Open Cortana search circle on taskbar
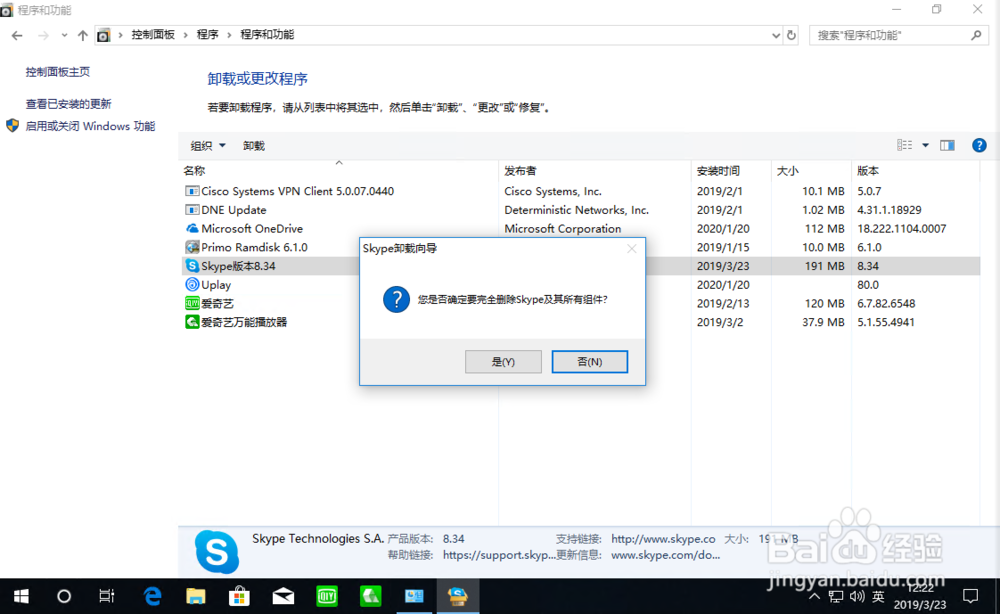 tap(64, 596)
